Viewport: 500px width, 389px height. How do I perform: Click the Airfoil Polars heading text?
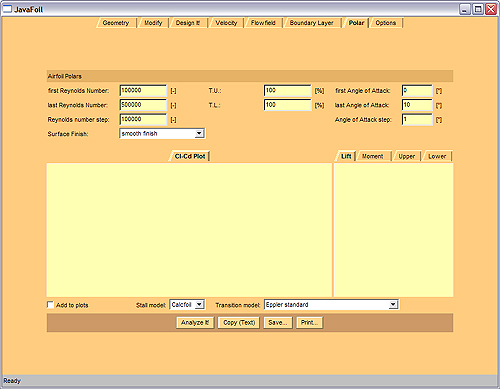[x=65, y=76]
